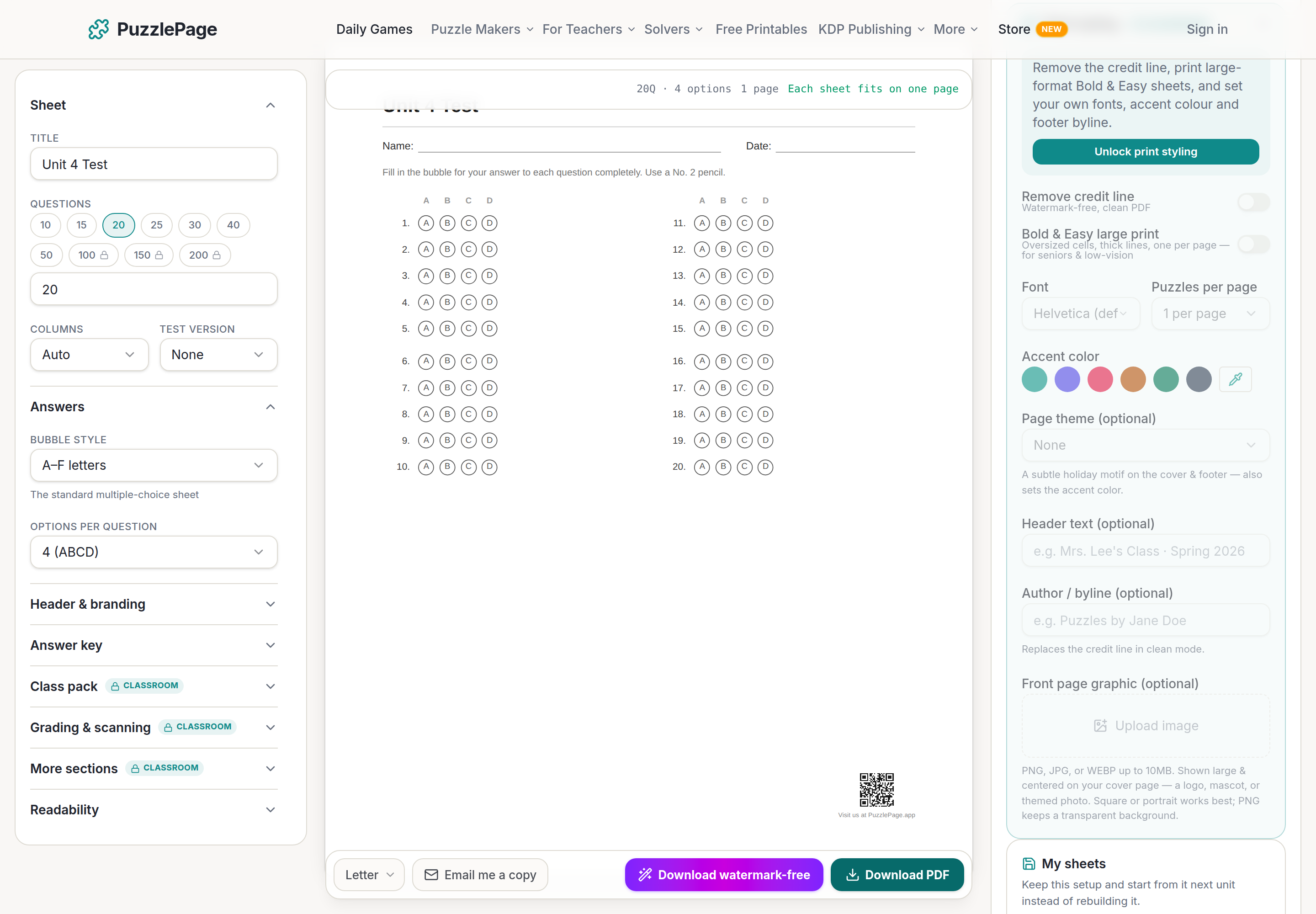Click Download watermark-free button
1316x914 pixels.
tap(724, 875)
